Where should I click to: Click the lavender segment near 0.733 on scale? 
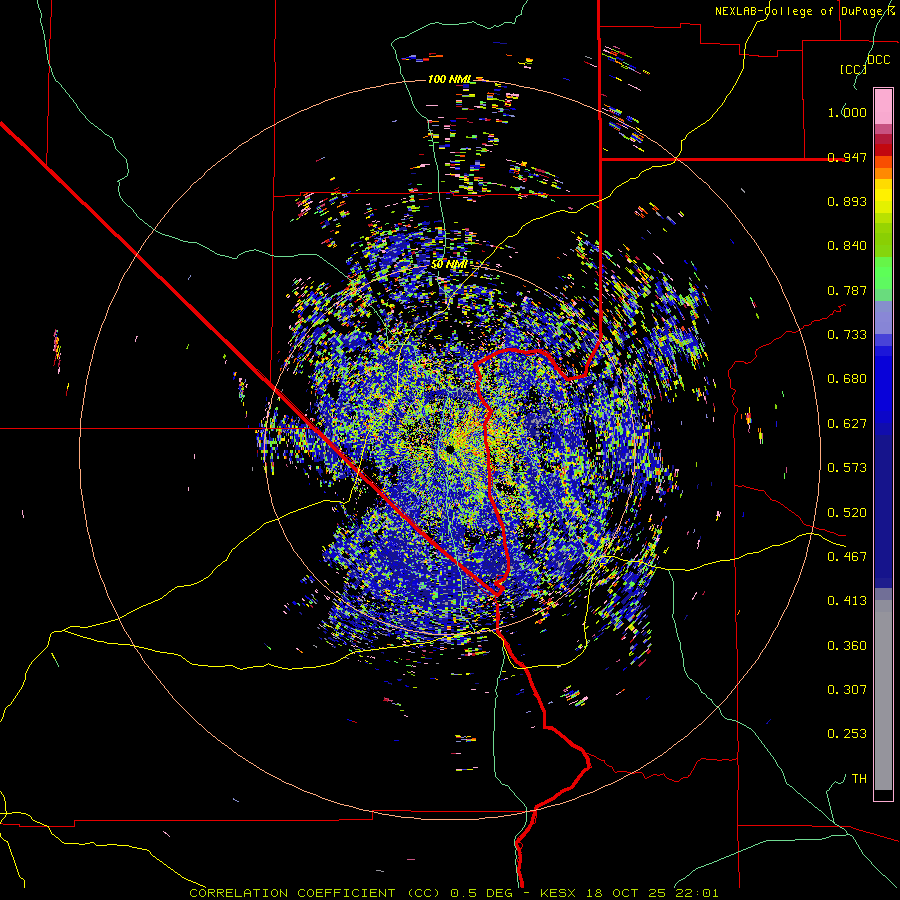pyautogui.click(x=883, y=317)
